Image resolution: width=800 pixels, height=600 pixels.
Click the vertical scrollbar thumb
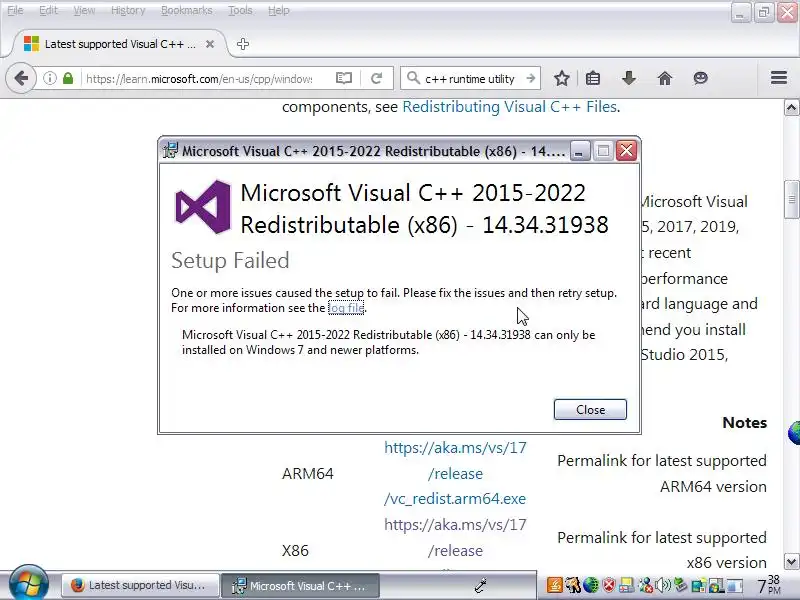pos(791,199)
